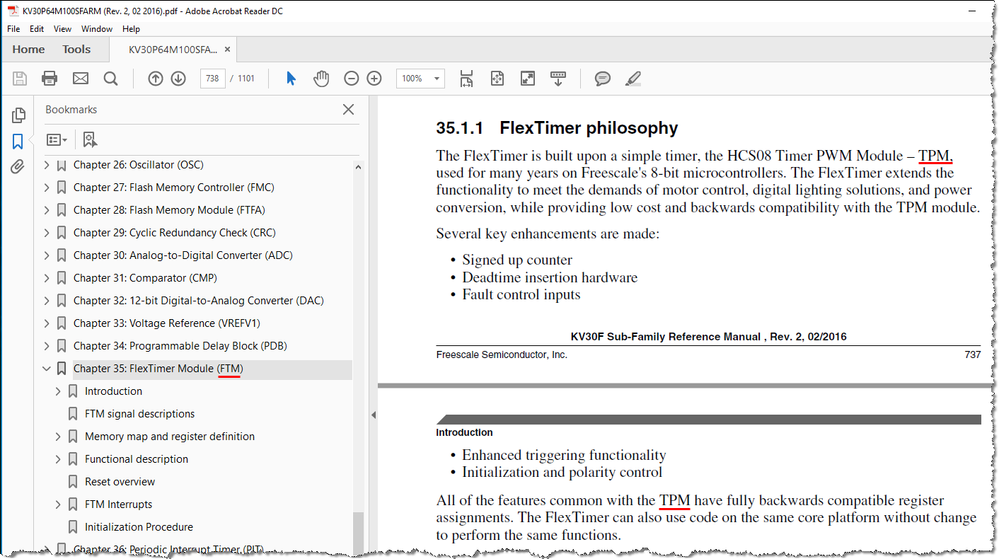Zoom in with the plus icon
This screenshot has width=999, height=559.
375,78
